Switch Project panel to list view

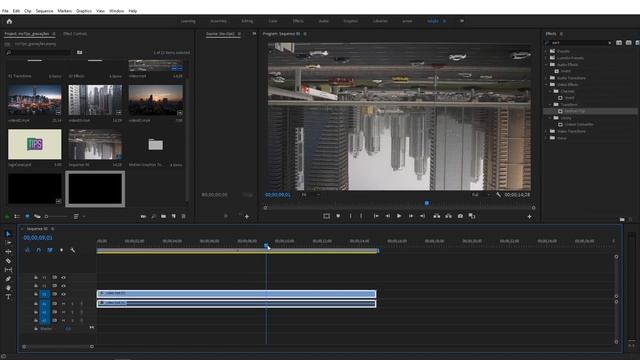pyautogui.click(x=17, y=216)
